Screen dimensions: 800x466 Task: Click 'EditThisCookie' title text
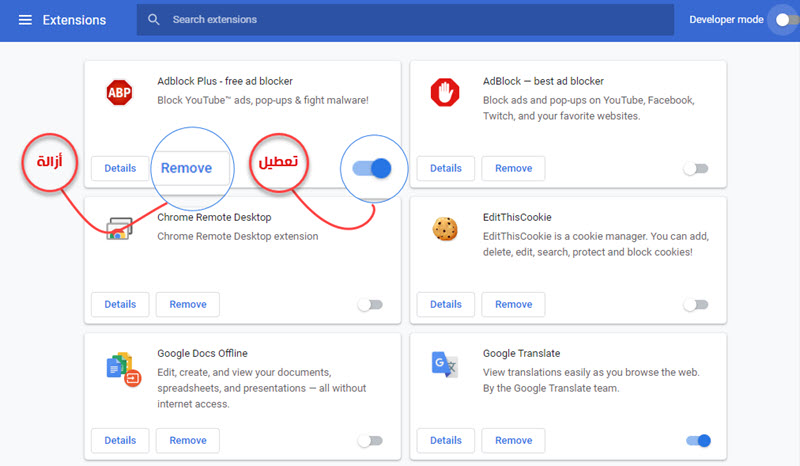(517, 217)
